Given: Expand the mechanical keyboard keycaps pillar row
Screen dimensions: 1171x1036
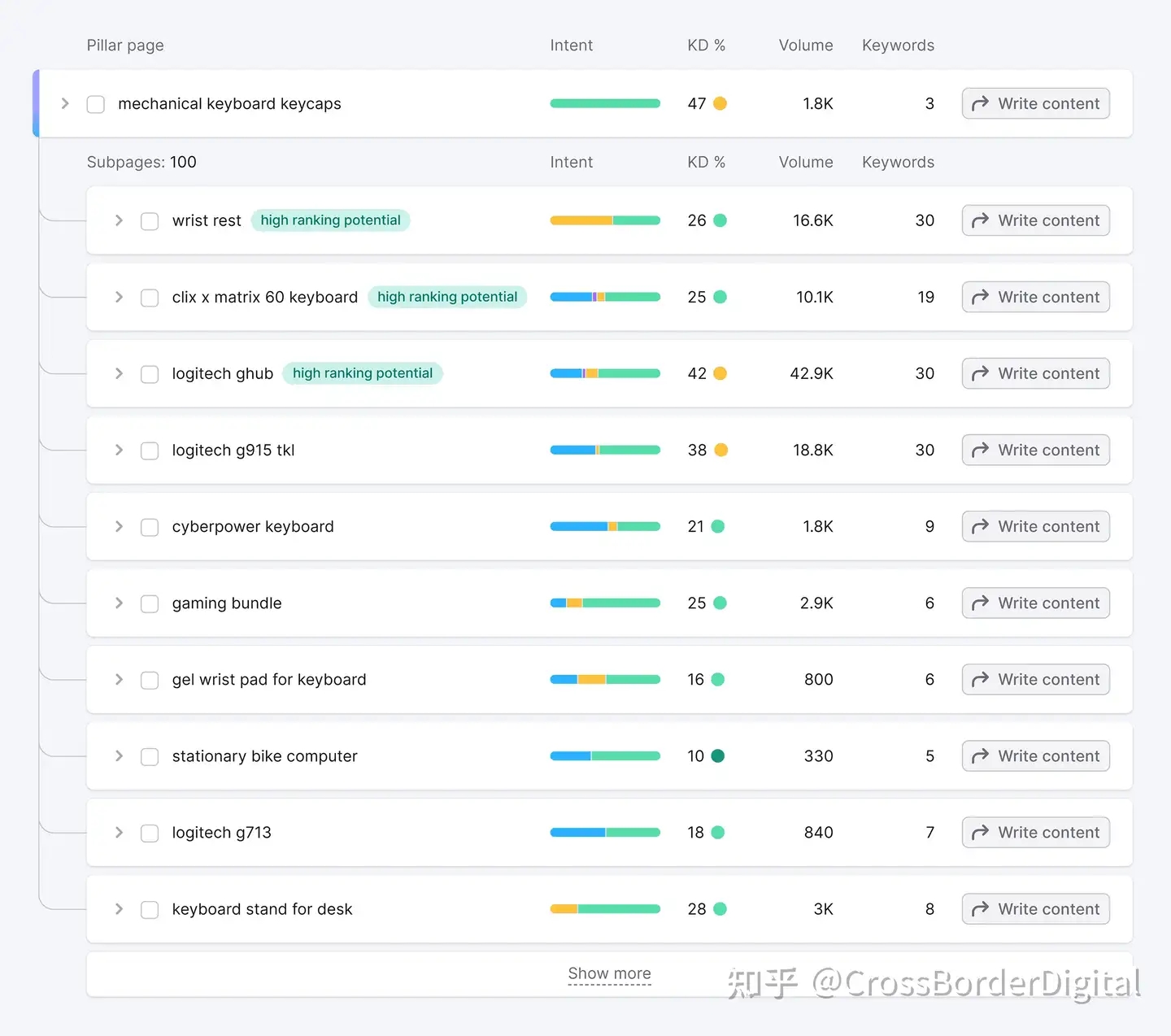Looking at the screenshot, I should 65,103.
